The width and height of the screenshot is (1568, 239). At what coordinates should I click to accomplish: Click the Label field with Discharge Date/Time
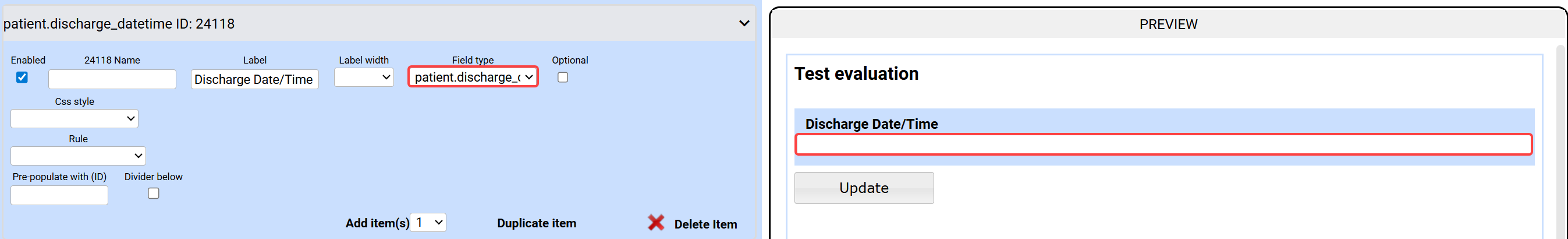(254, 79)
